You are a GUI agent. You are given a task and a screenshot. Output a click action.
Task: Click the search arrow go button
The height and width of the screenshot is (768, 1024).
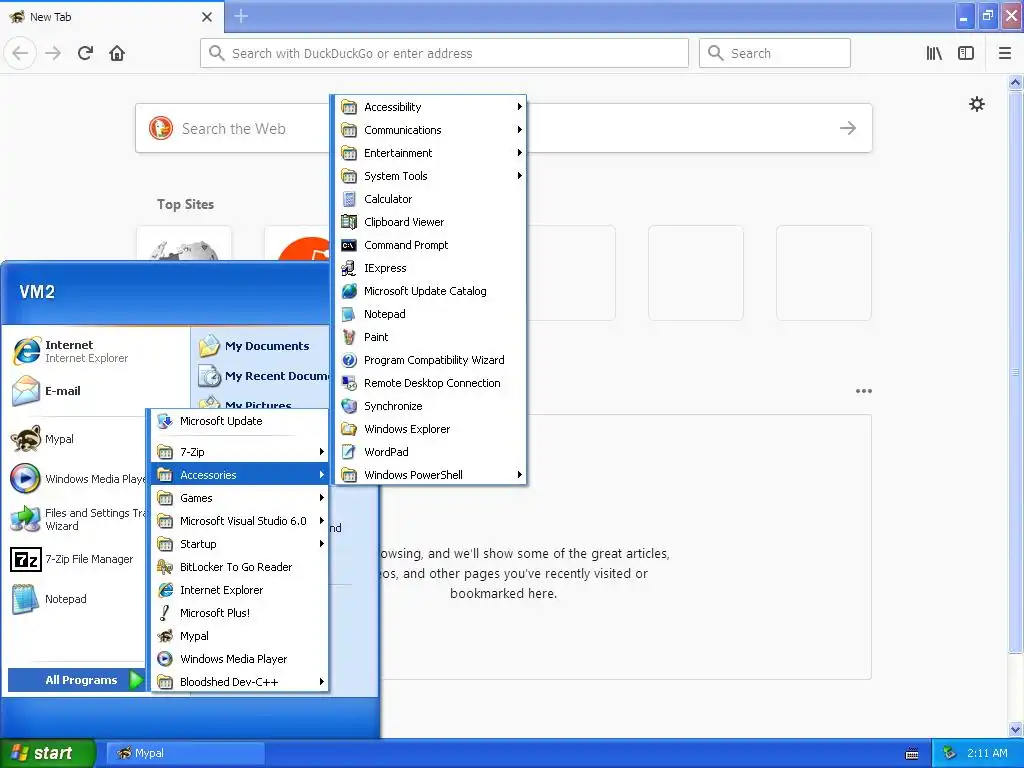[848, 128]
